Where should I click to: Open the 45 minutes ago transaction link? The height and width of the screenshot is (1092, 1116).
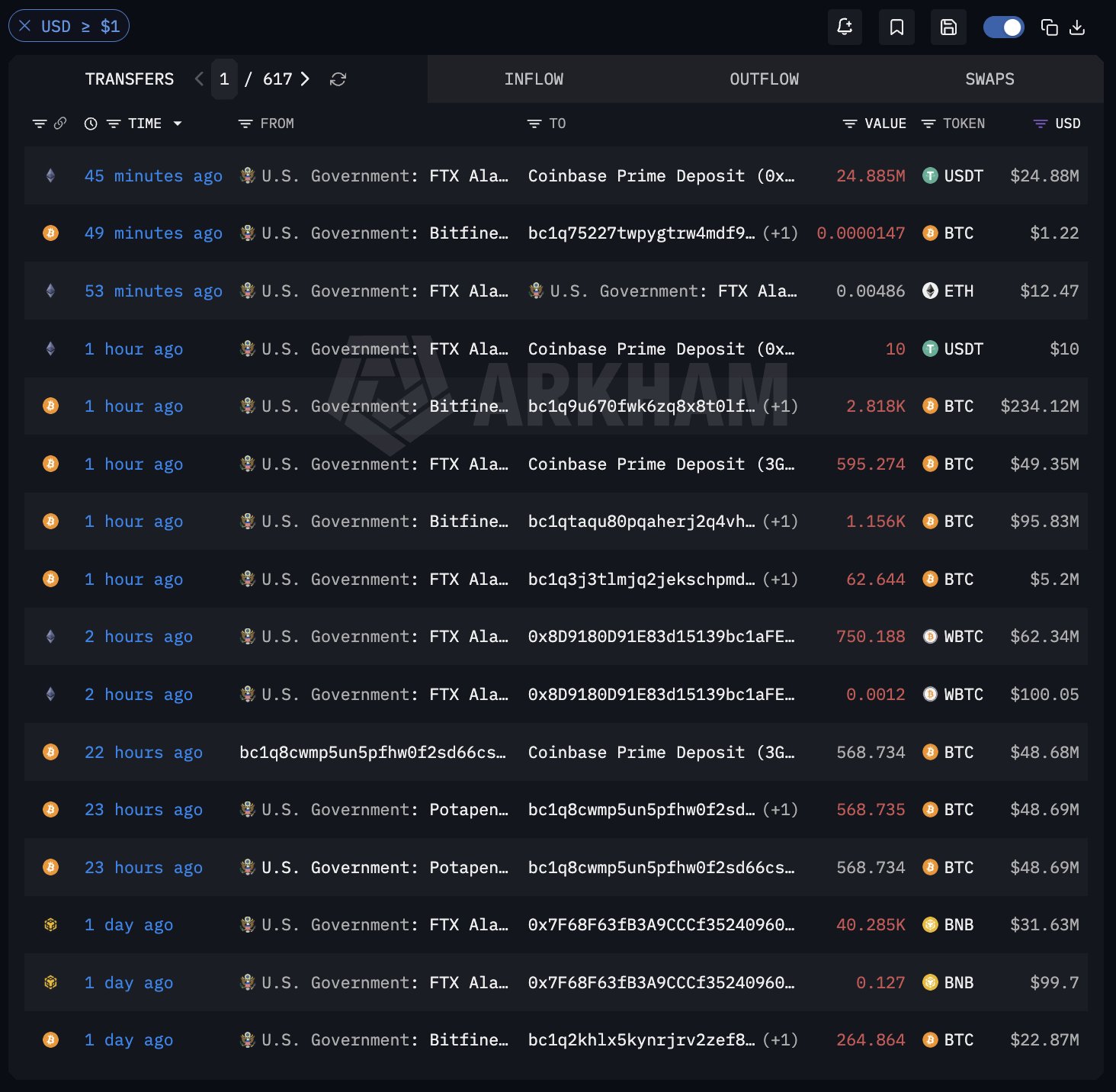point(153,176)
